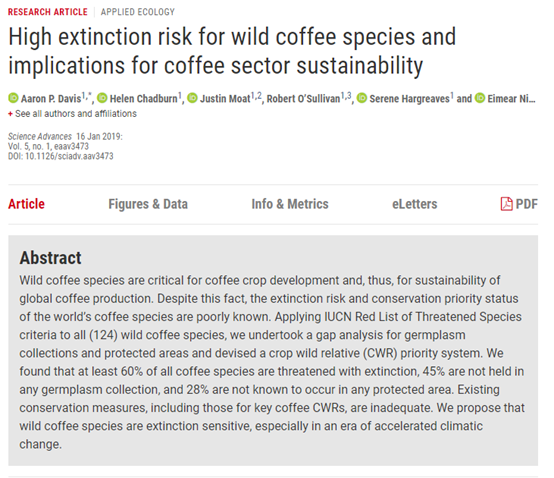554x478 pixels.
Task: Click ORCID icon next to Aaron P. Davis
Action: tap(13, 98)
